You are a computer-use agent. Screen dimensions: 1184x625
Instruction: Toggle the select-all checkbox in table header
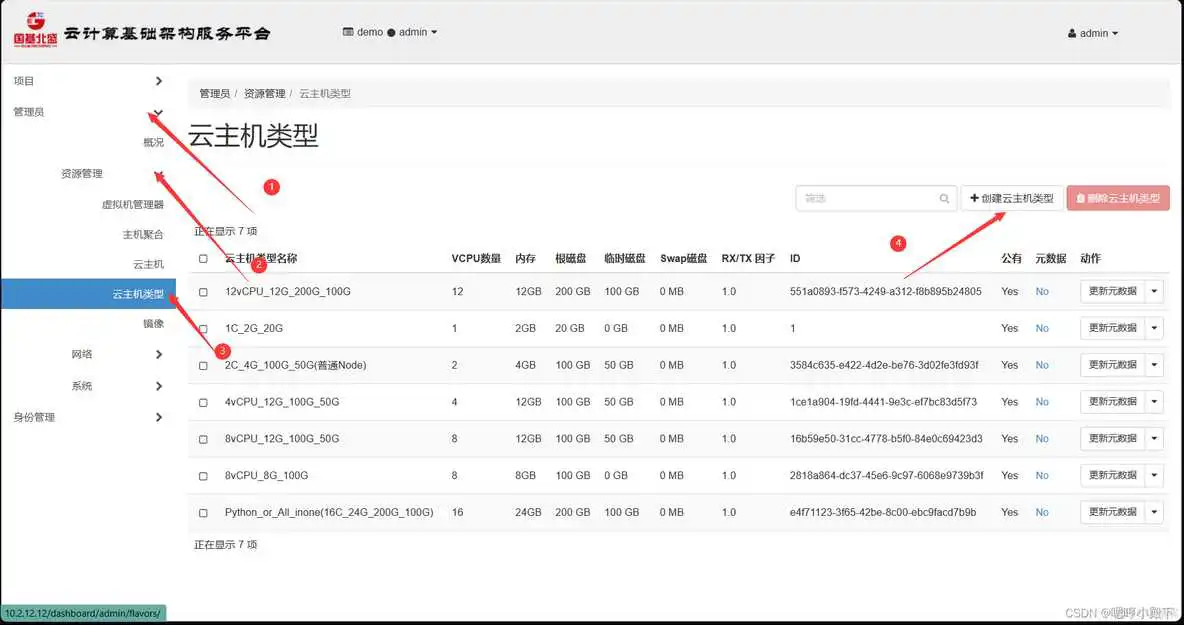click(x=202, y=257)
